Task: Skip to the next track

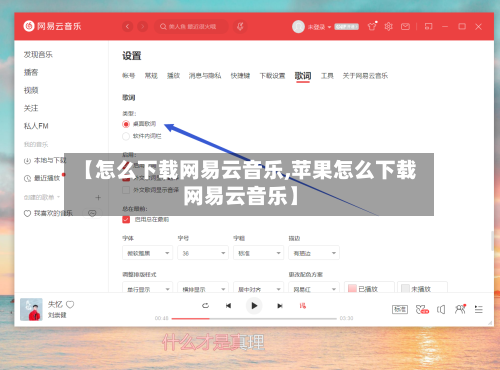Action: click(280, 306)
